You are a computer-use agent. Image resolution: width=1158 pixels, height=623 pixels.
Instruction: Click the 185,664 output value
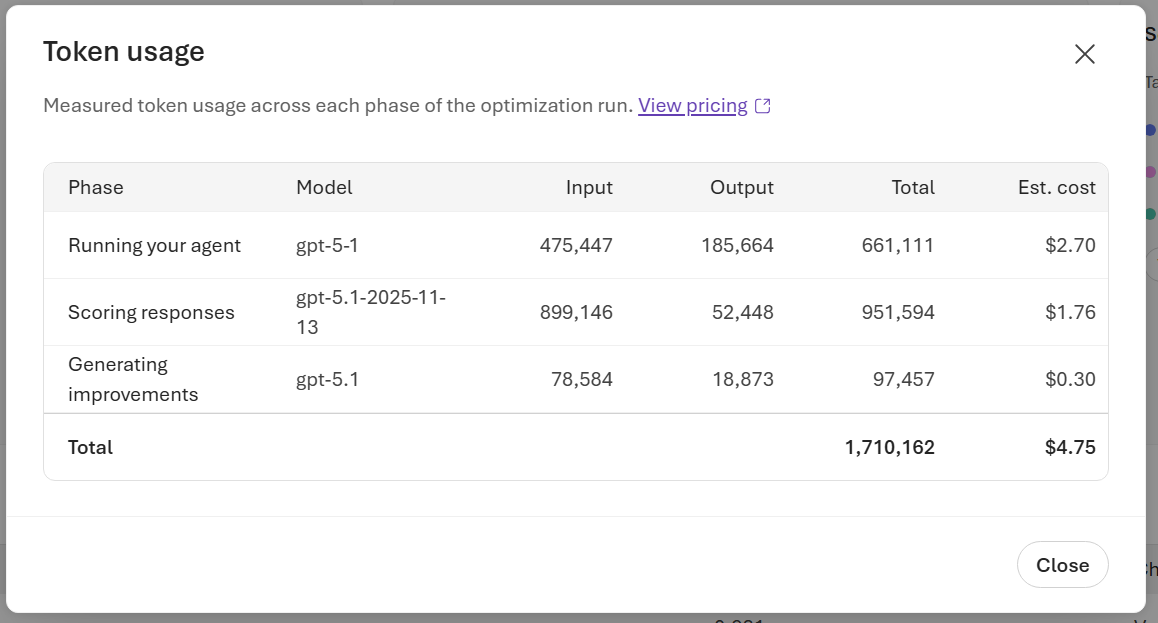737,245
